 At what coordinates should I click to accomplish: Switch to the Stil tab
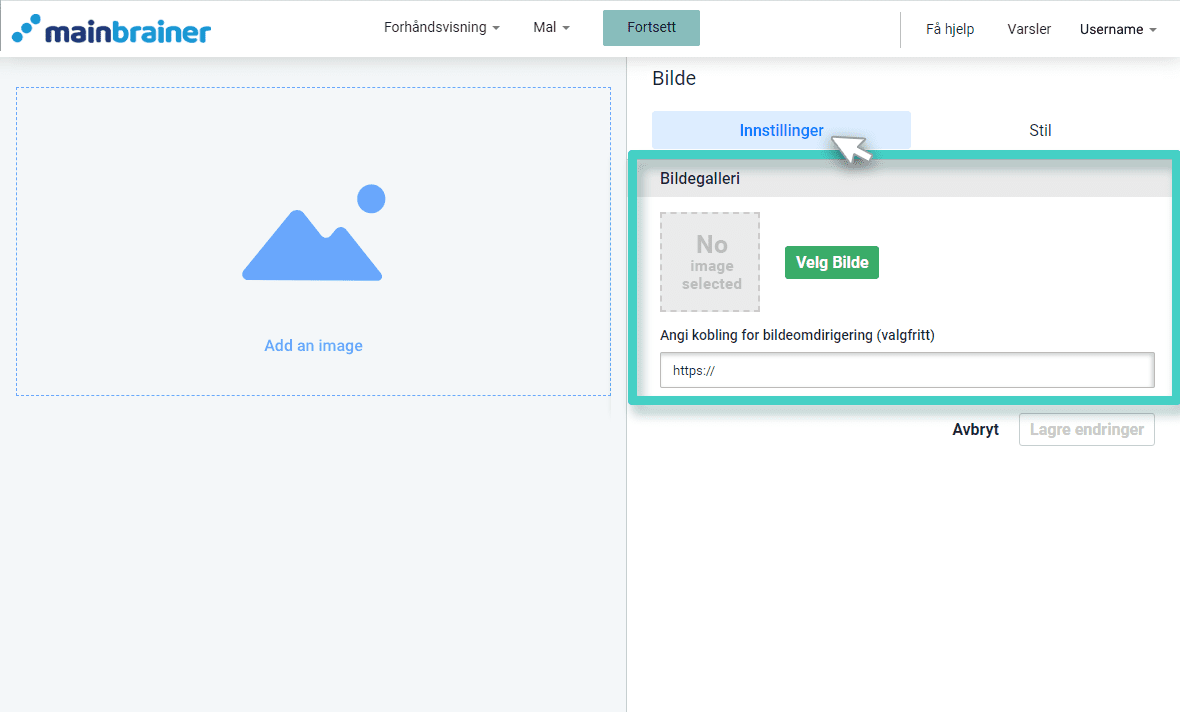coord(1040,130)
